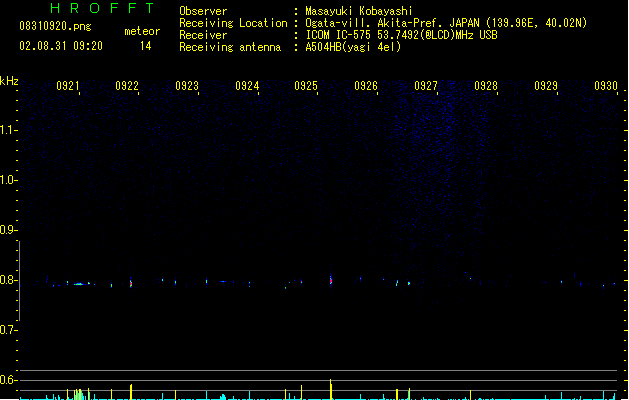Click the 0927 time marker

tap(426, 86)
